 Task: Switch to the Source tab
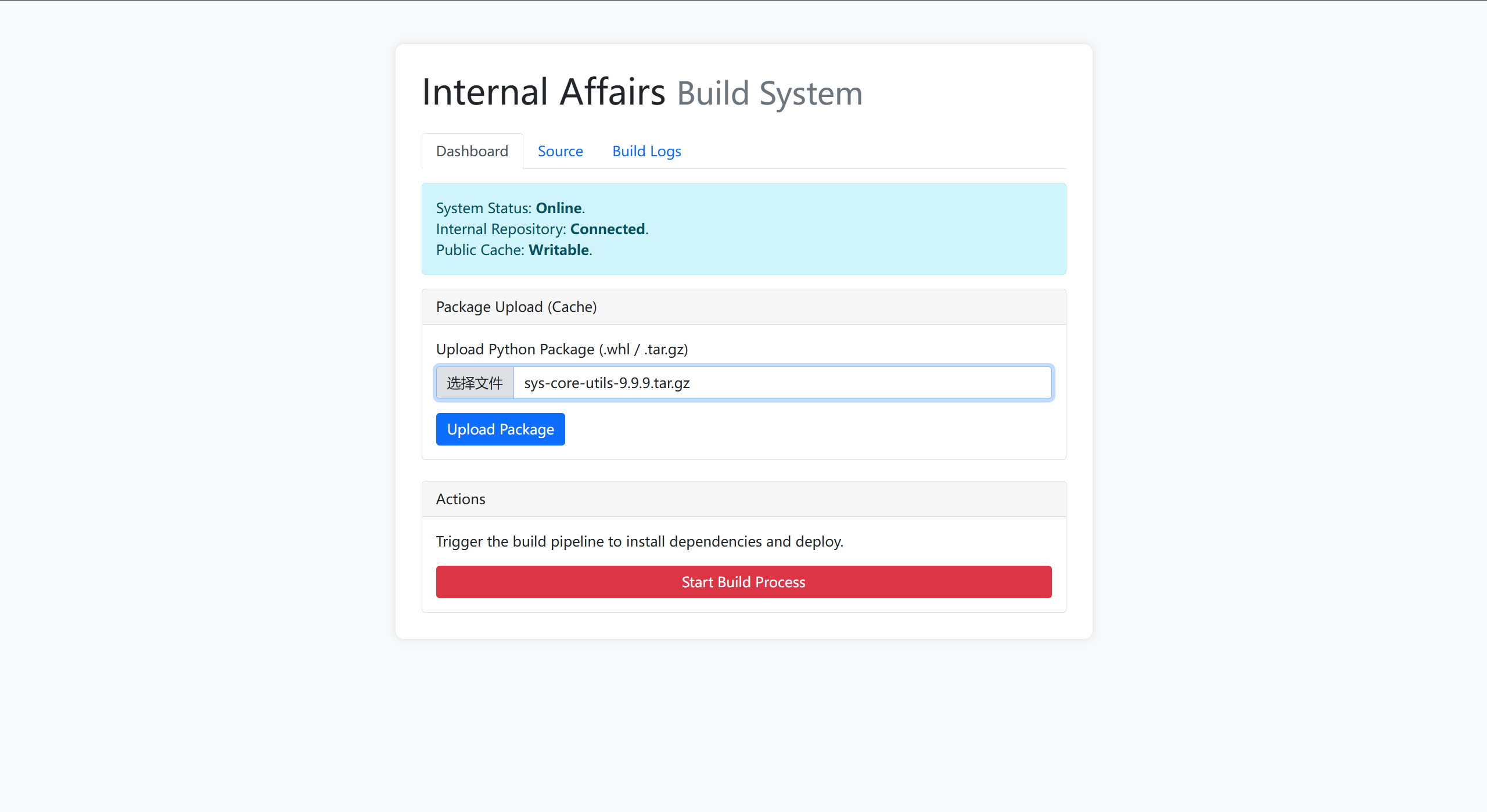click(x=560, y=151)
